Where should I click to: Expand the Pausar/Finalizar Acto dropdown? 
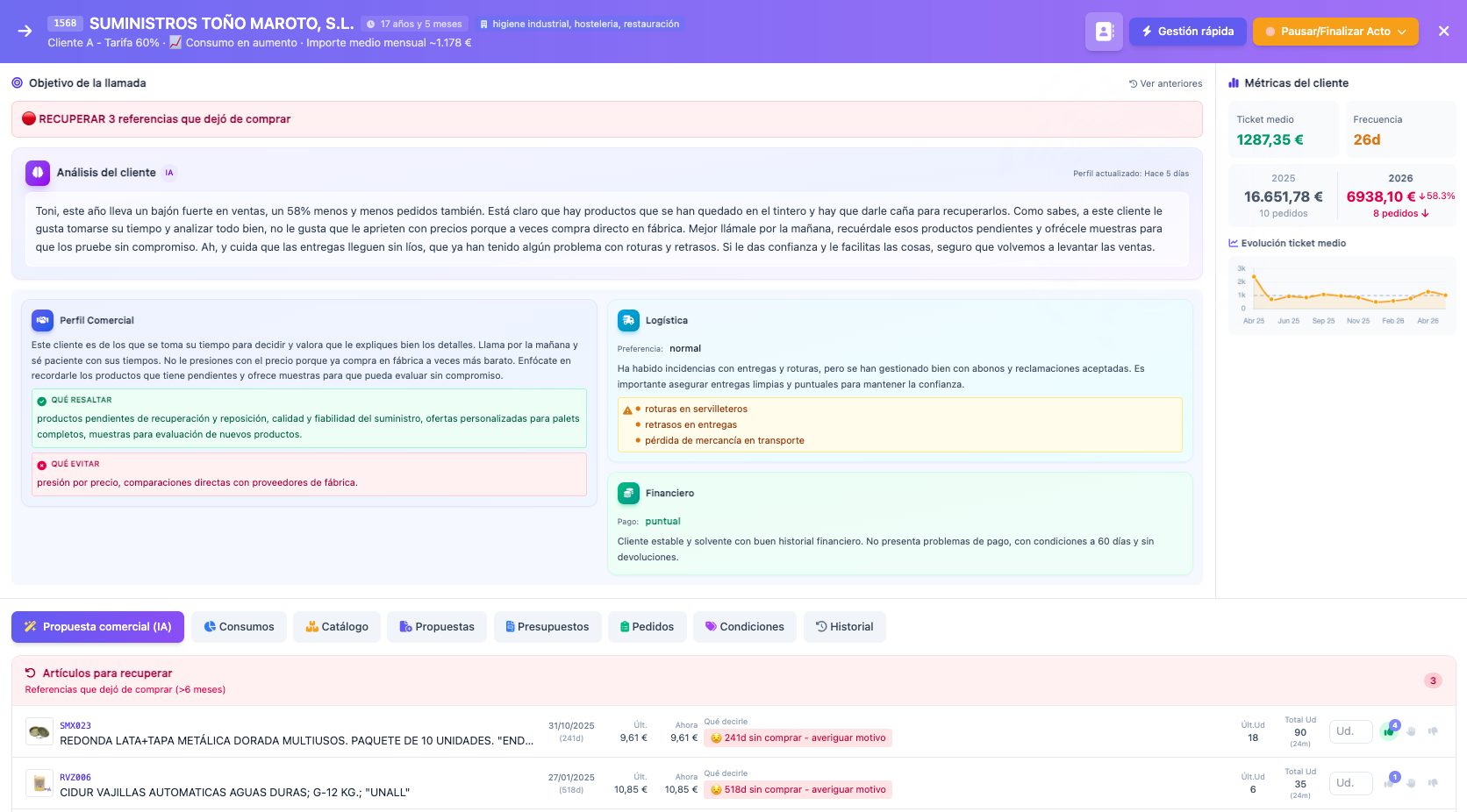tap(1335, 32)
